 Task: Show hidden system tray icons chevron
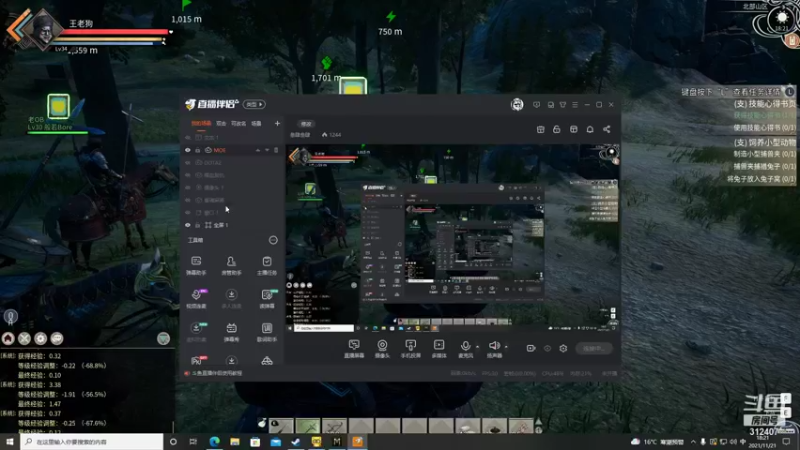(693, 442)
